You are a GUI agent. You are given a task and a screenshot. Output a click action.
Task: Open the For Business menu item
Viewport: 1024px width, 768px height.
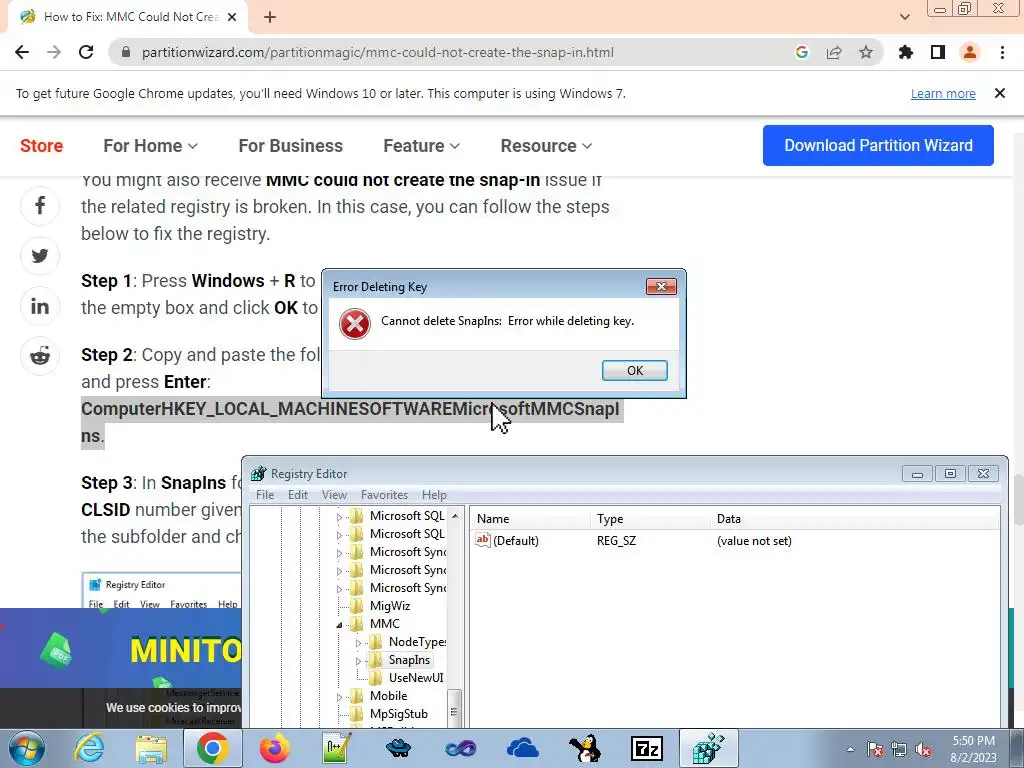[291, 146]
